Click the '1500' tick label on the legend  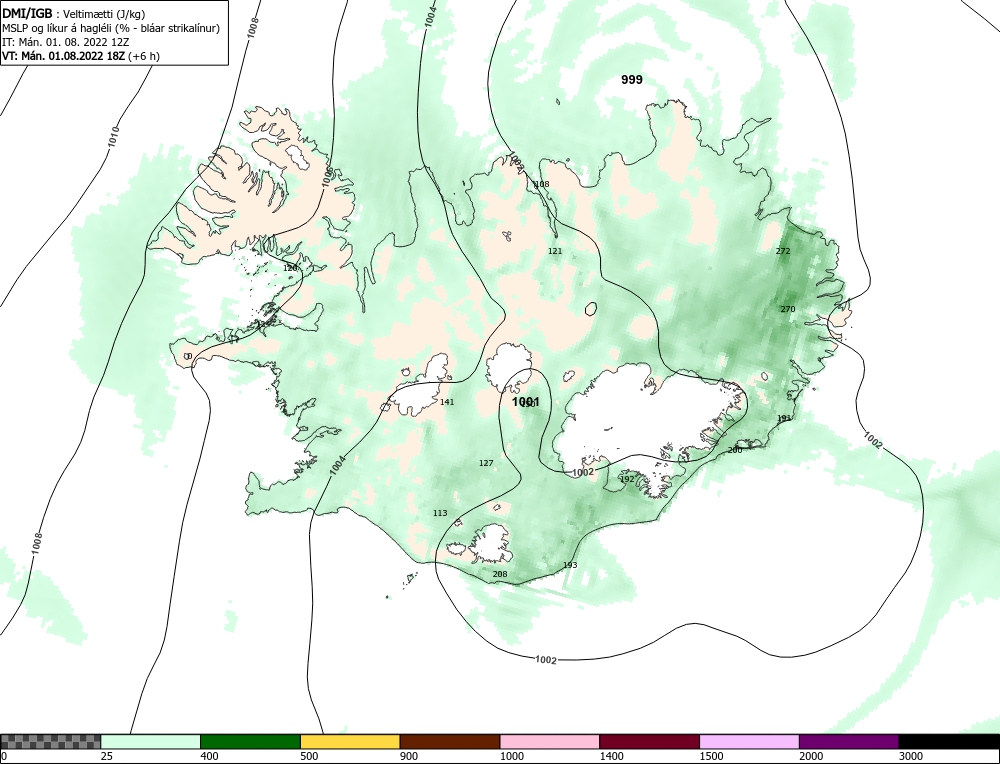click(x=710, y=757)
